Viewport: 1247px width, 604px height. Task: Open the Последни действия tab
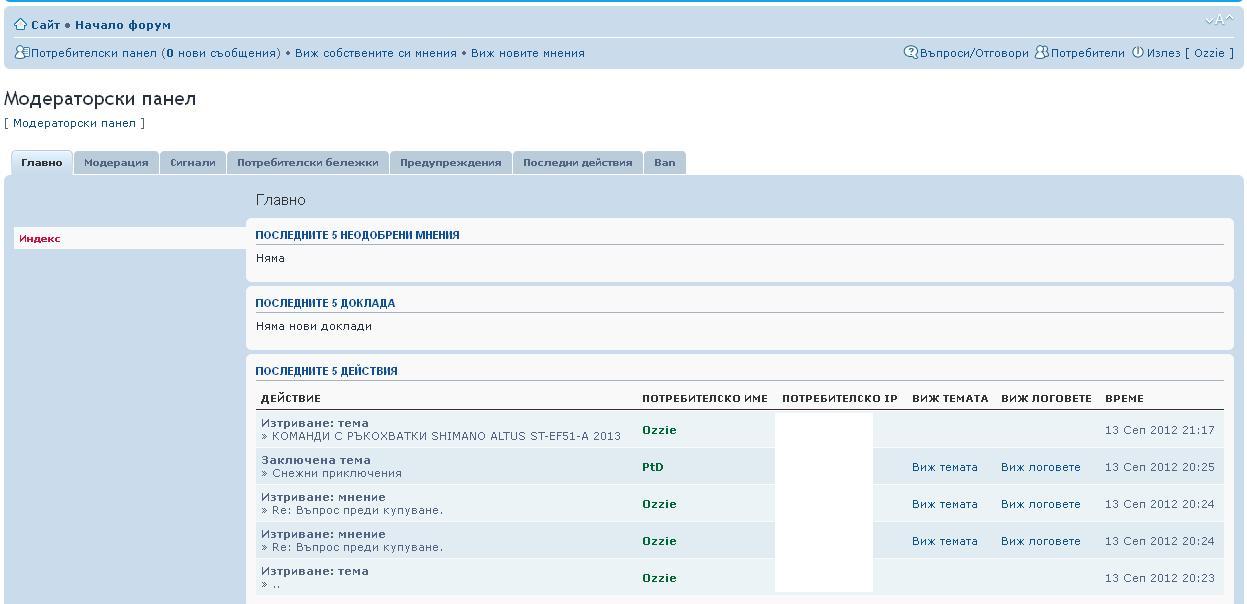577,163
